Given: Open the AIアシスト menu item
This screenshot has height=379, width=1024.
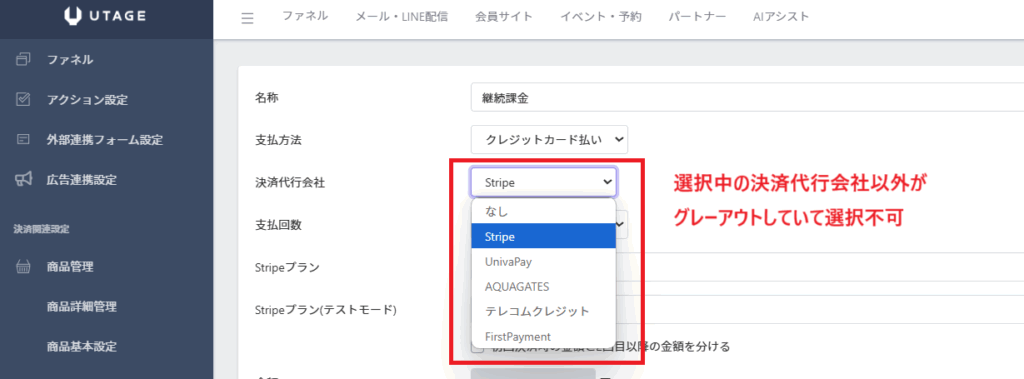Looking at the screenshot, I should point(781,17).
